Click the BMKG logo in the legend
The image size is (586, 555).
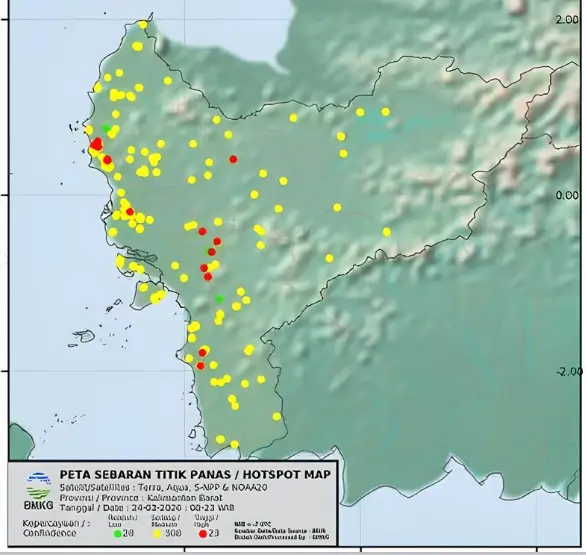[x=38, y=492]
